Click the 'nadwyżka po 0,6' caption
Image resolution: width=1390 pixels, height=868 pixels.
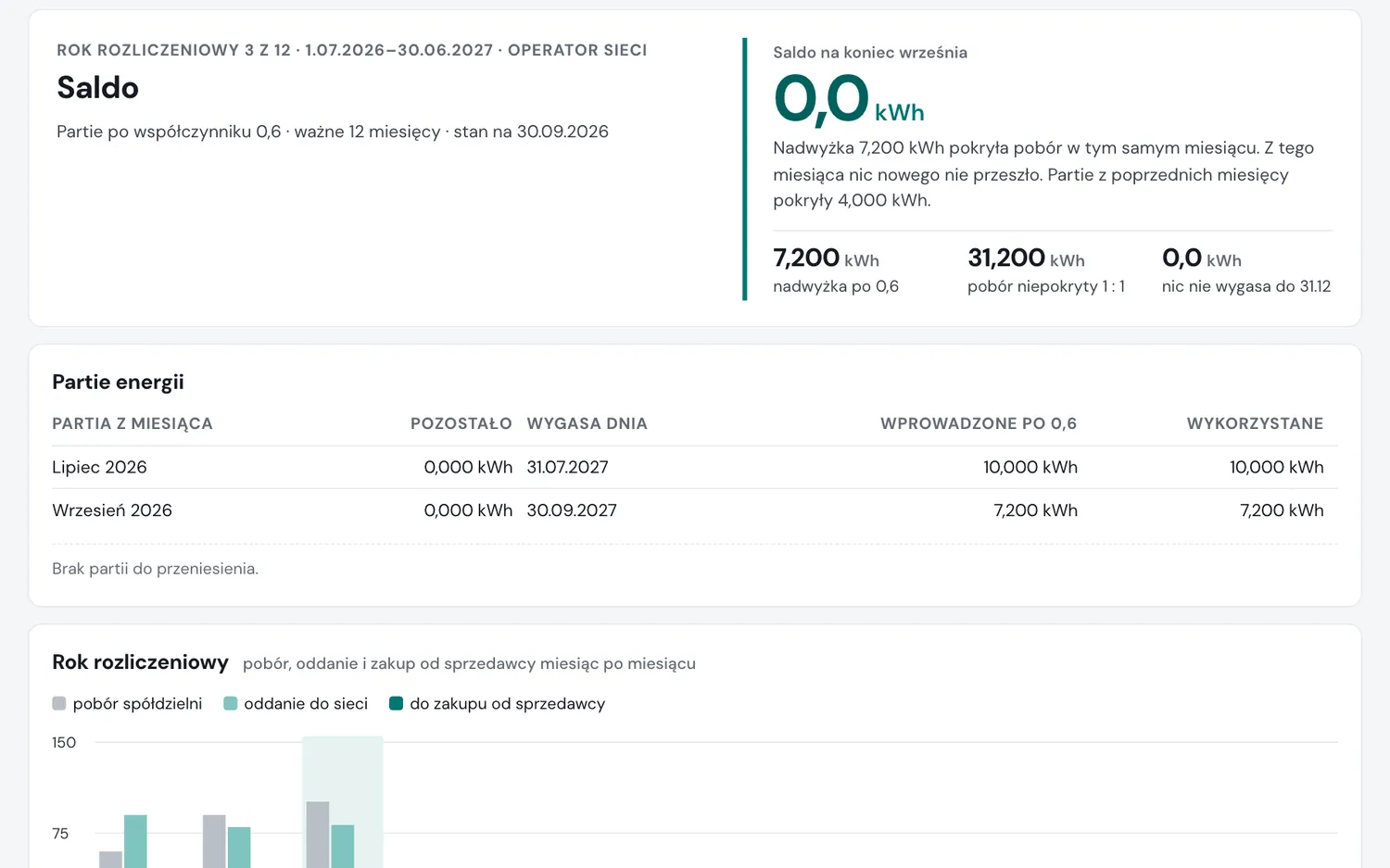point(836,286)
